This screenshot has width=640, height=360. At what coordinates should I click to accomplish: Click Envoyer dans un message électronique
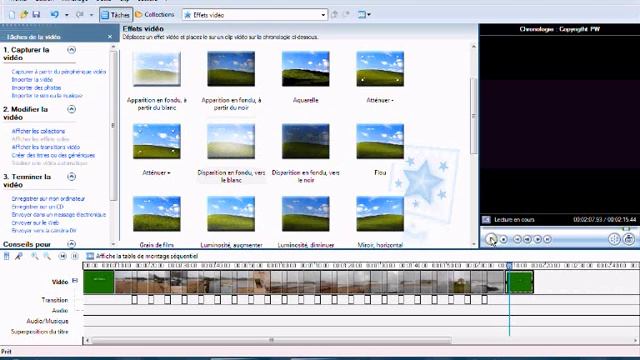59,215
